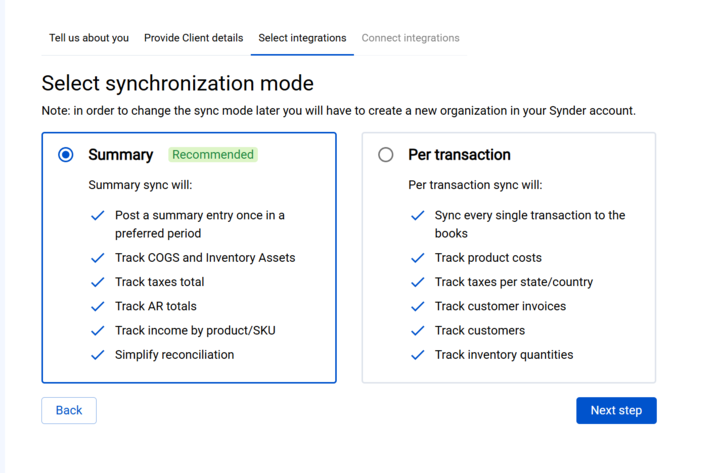Click checkmark beside Post a summary entry
This screenshot has height=473, width=720.
pyautogui.click(x=98, y=216)
